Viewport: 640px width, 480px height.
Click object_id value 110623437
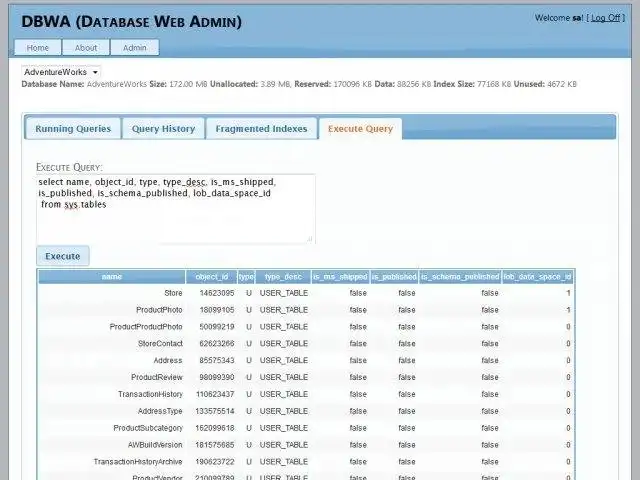[x=215, y=394]
